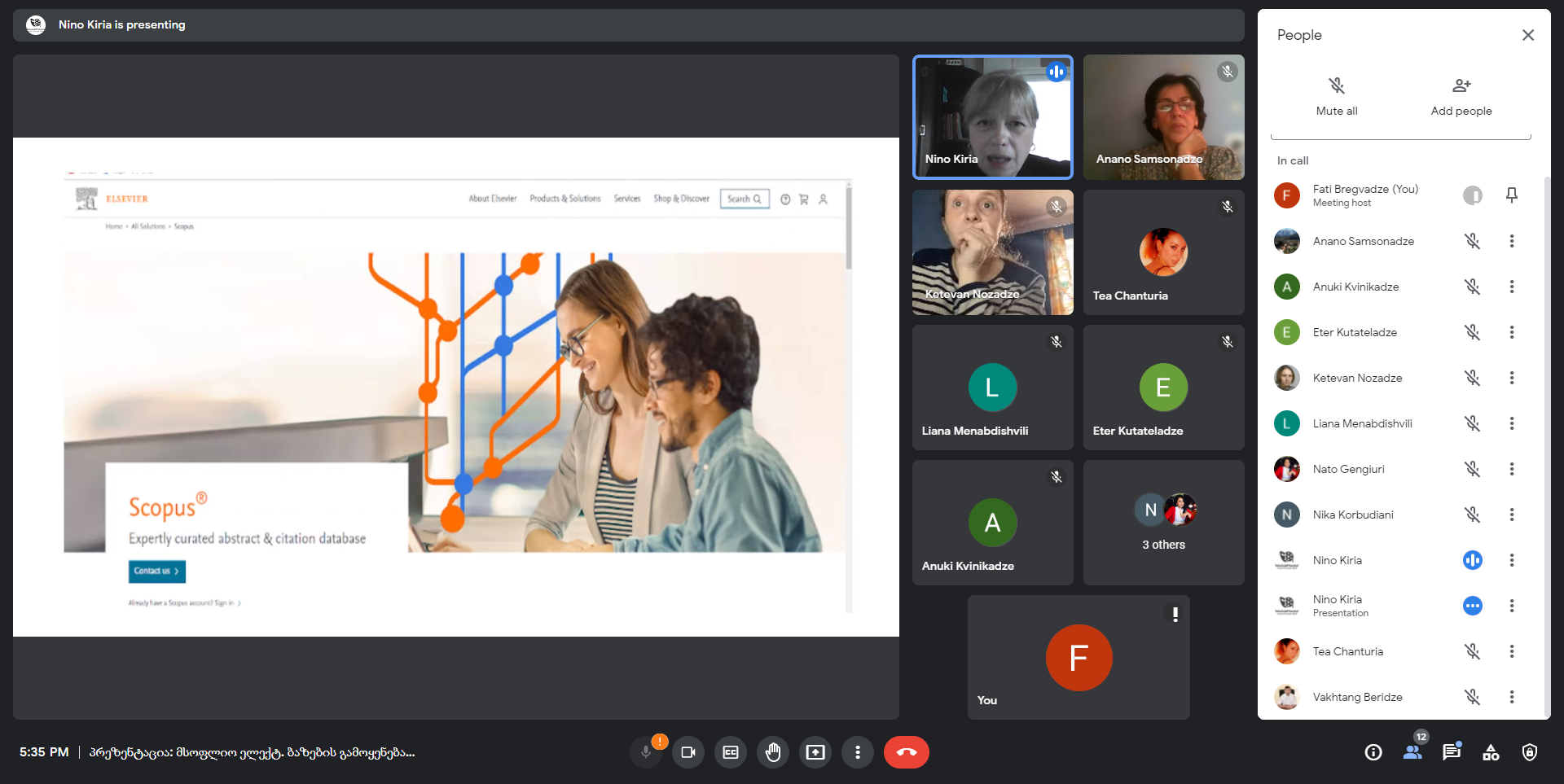Open the chat panel icon
Screen dimensions: 1564x784
click(x=1452, y=752)
